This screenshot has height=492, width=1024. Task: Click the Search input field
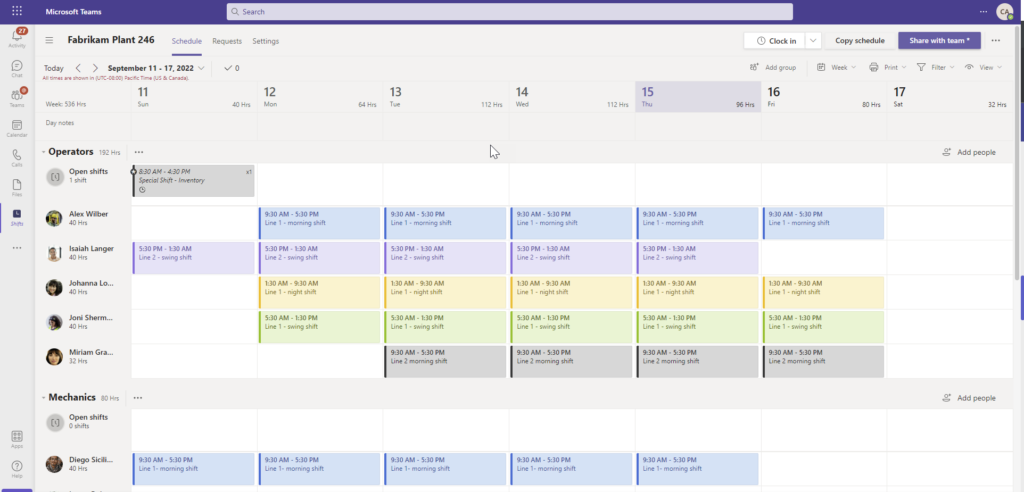coord(510,12)
